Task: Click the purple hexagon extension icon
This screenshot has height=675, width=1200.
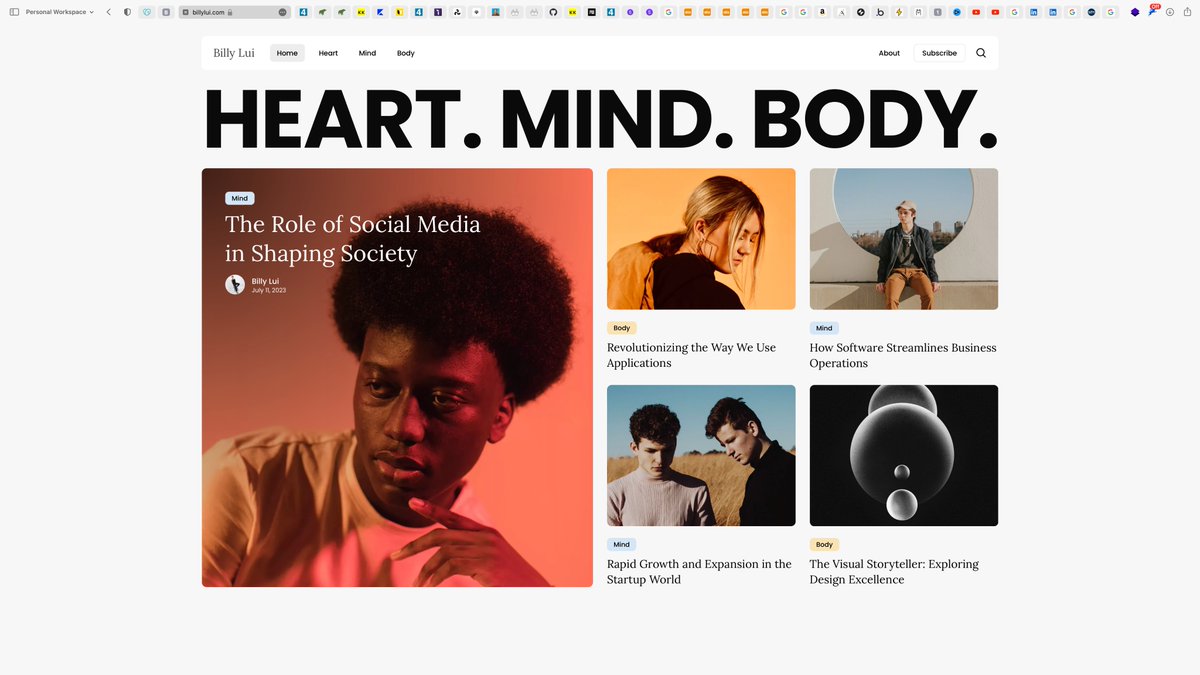Action: [x=1135, y=12]
